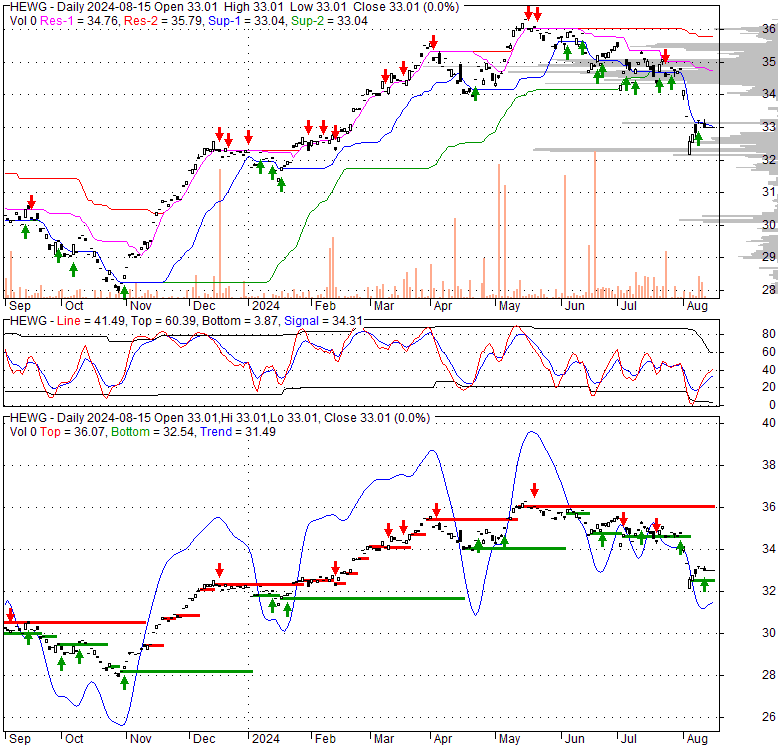The height and width of the screenshot is (745, 780).
Task: Click the 80 level on the oscillator scale
Action: (742, 333)
